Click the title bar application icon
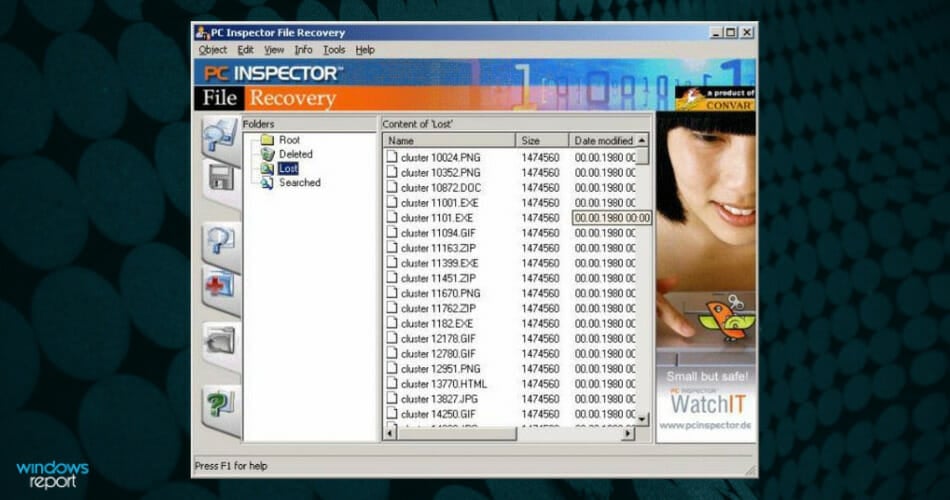 click(202, 33)
